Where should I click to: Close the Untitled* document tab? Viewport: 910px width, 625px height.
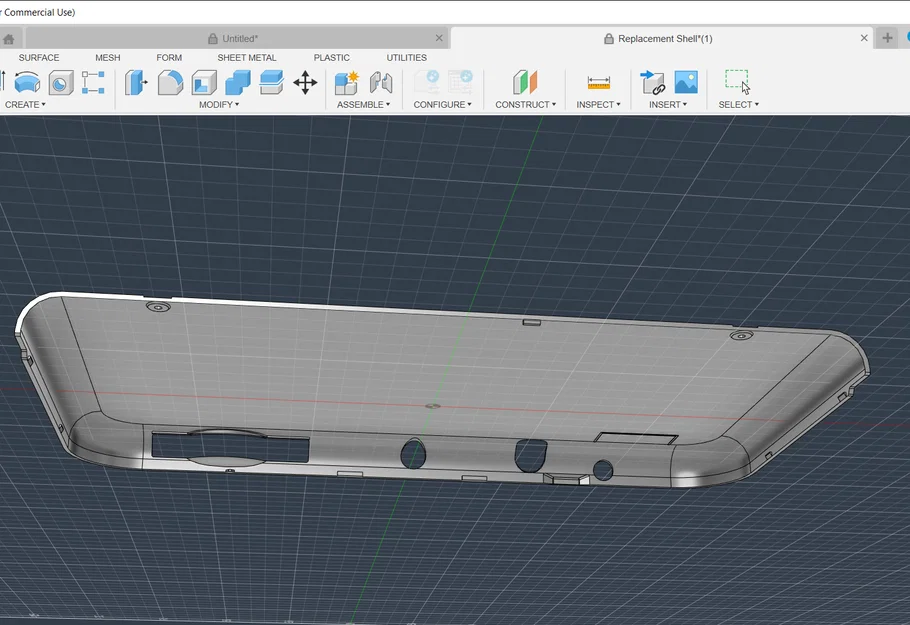(x=439, y=38)
